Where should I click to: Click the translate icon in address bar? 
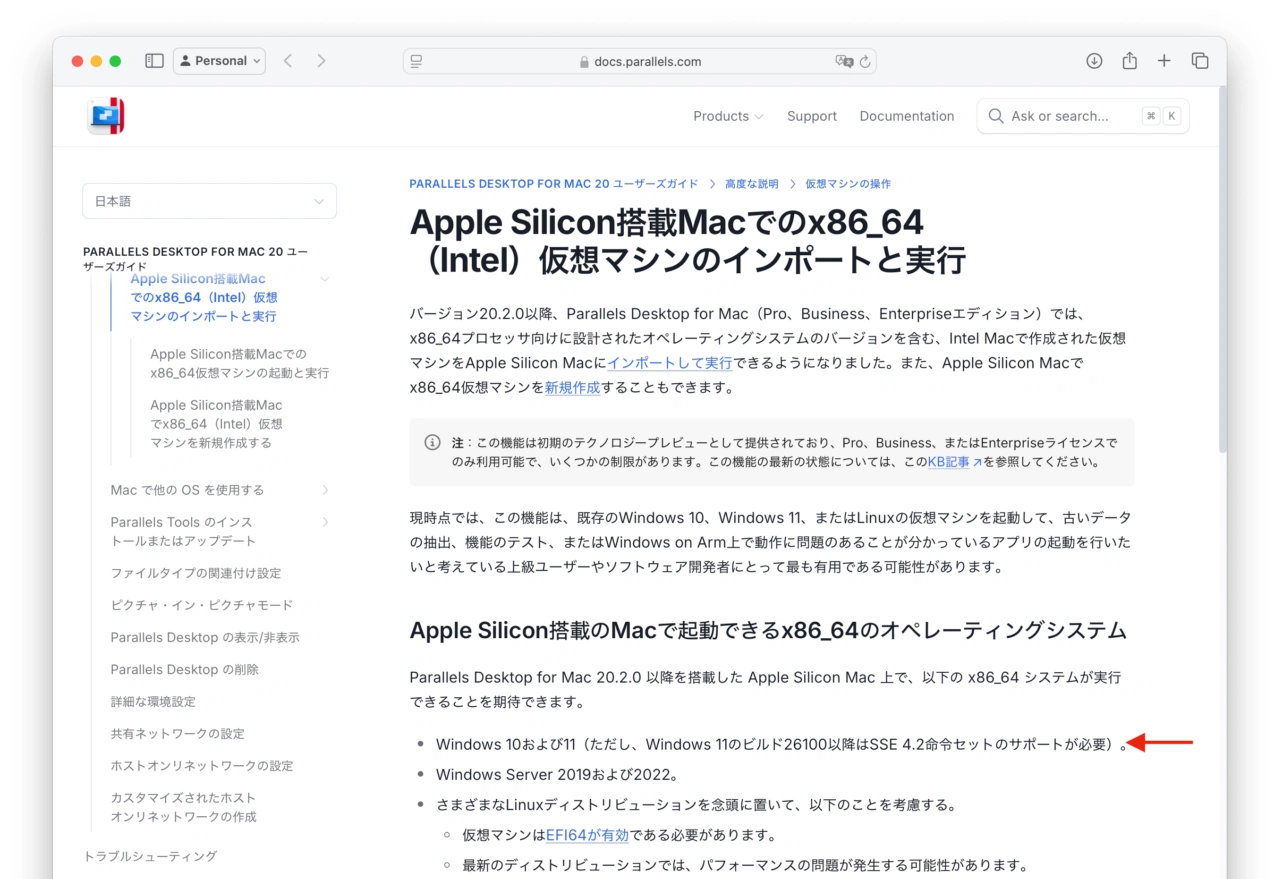tap(844, 61)
